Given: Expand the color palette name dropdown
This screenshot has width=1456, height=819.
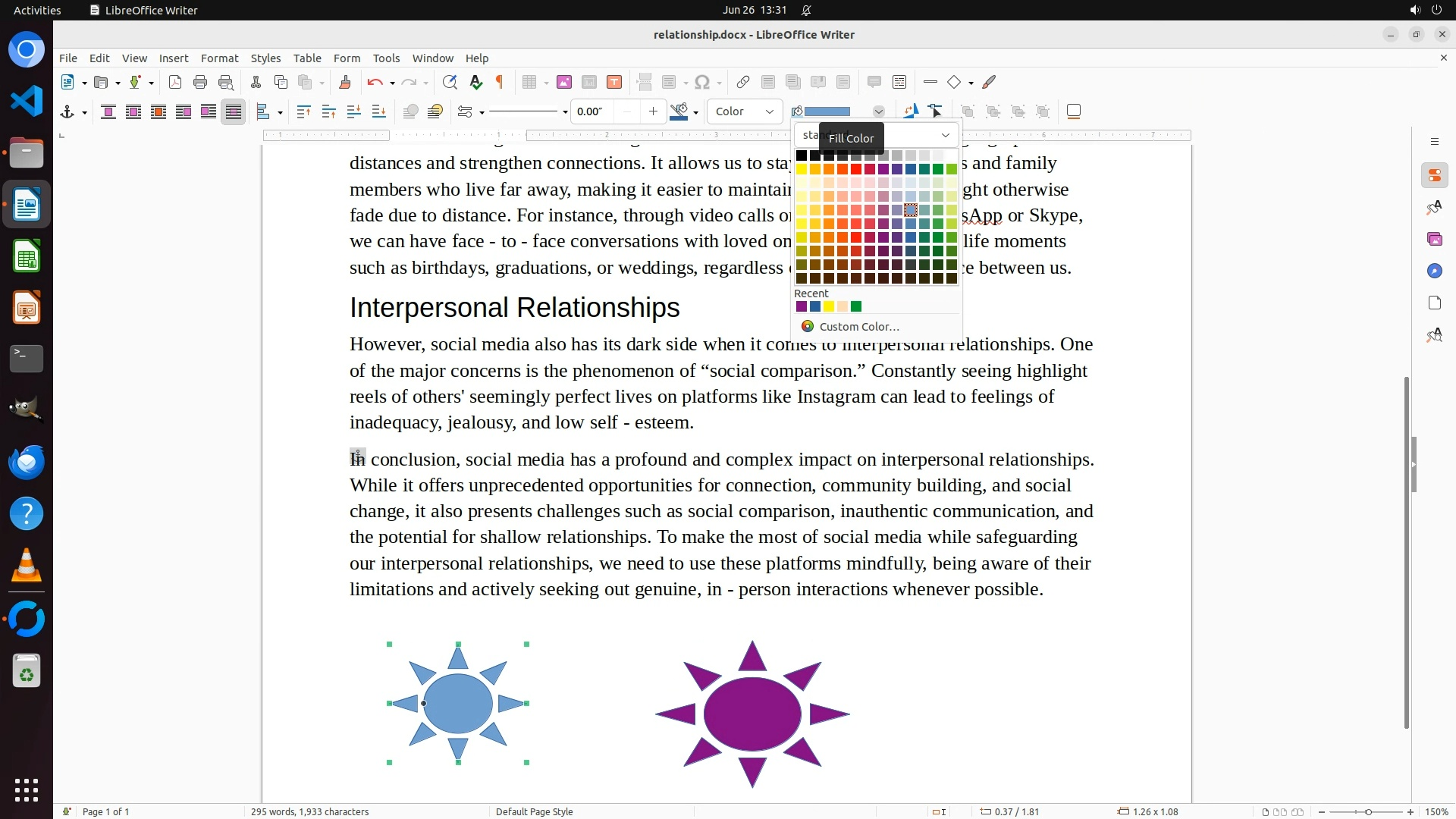Looking at the screenshot, I should [x=945, y=135].
